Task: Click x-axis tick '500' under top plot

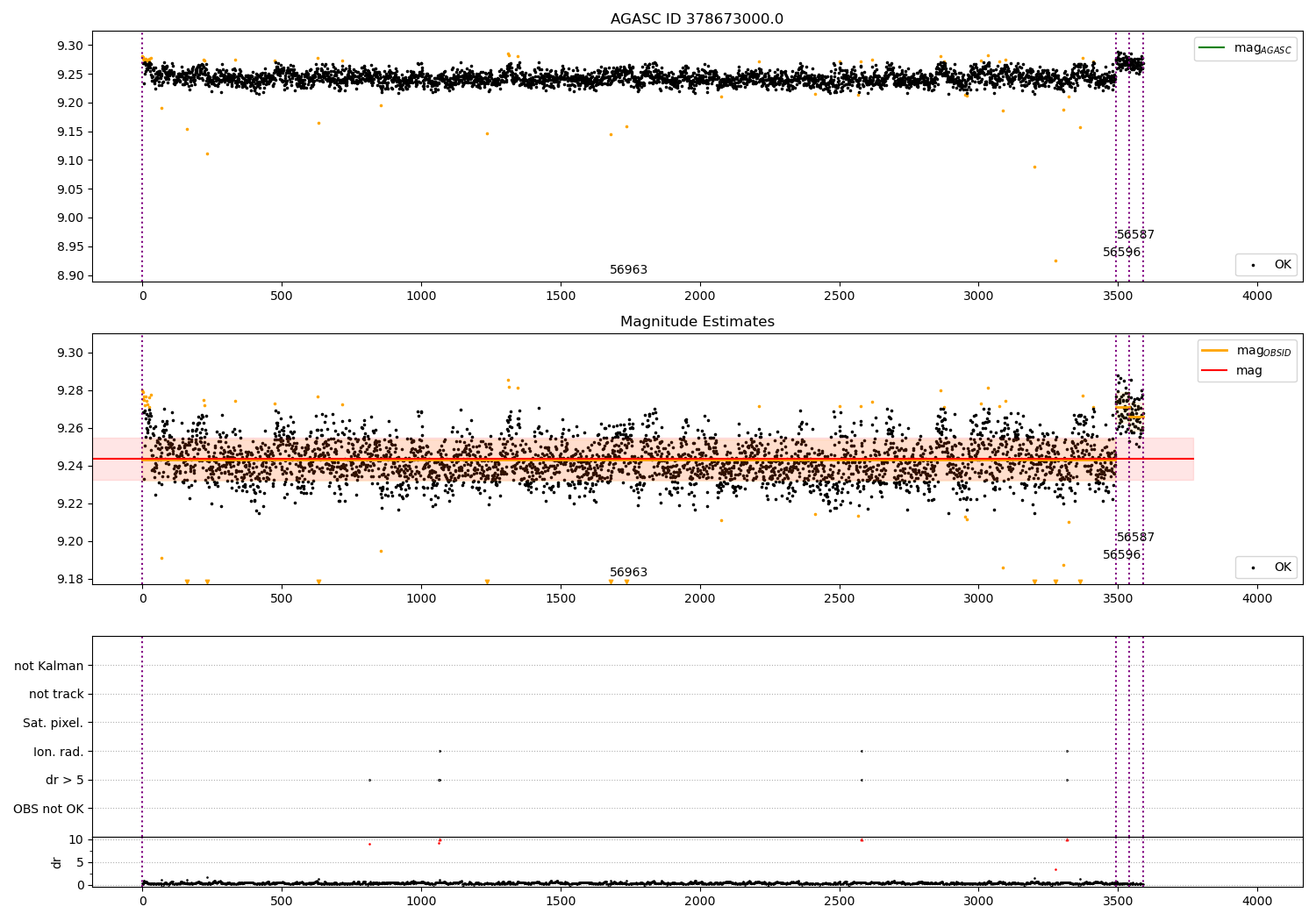Action: 282,296
